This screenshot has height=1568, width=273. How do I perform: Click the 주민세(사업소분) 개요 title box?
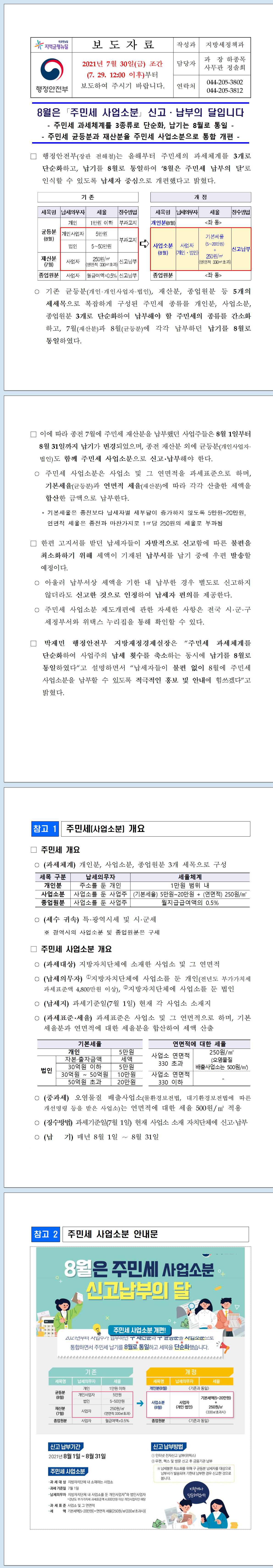156,828
